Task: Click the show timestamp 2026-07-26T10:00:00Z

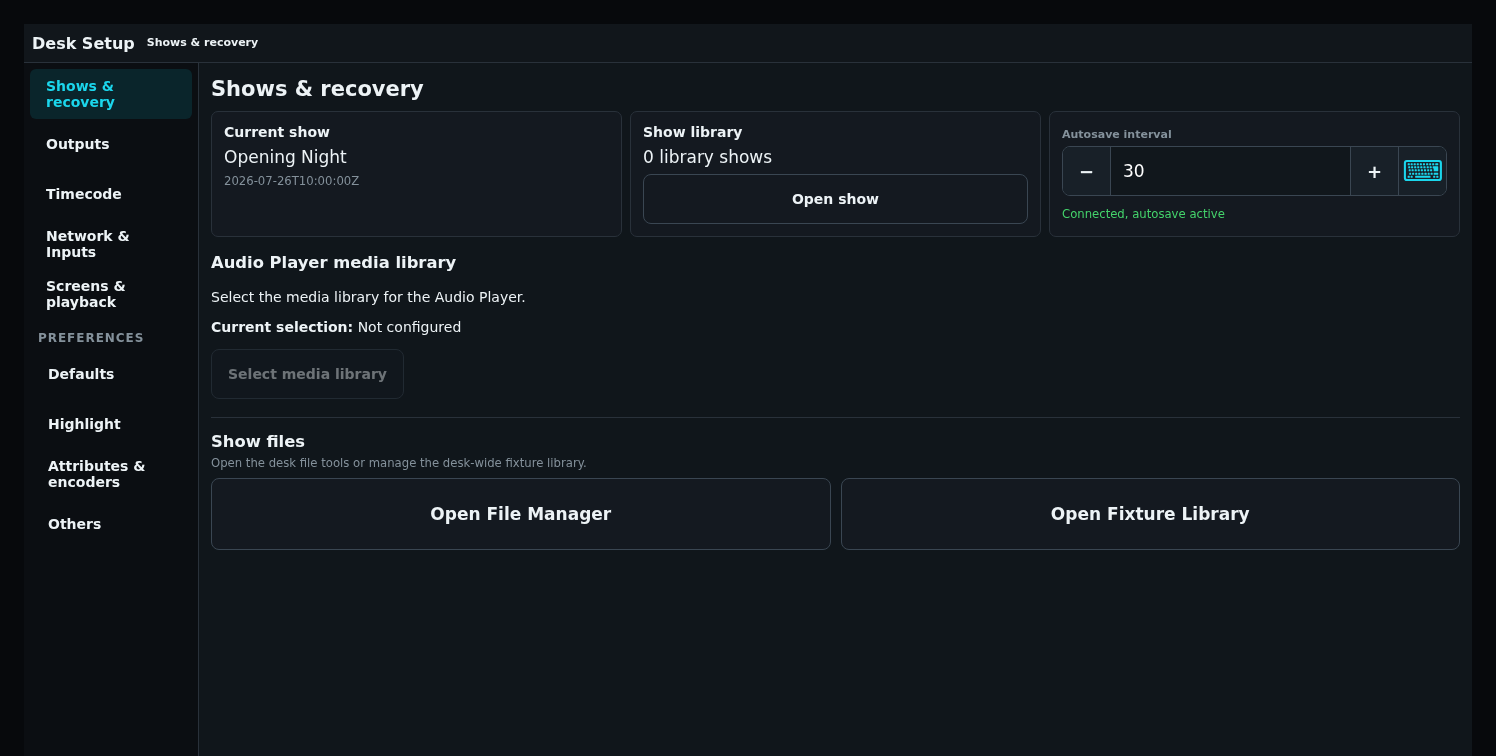Action: point(291,181)
